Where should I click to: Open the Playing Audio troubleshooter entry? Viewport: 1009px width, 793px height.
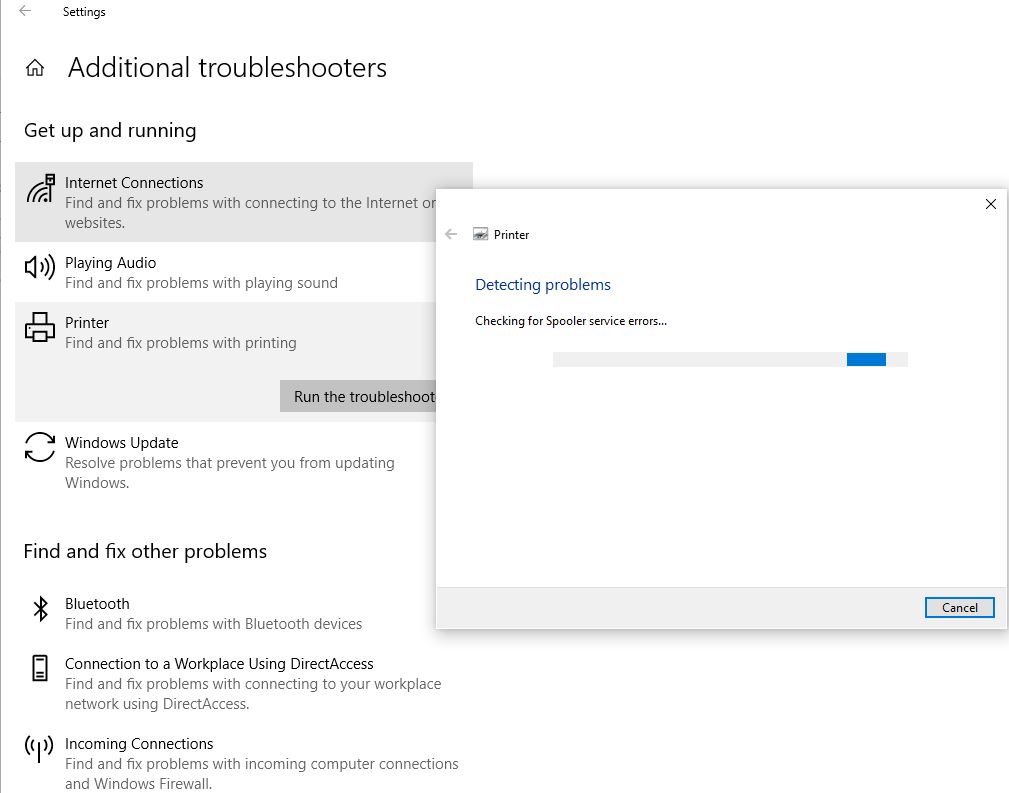point(225,272)
